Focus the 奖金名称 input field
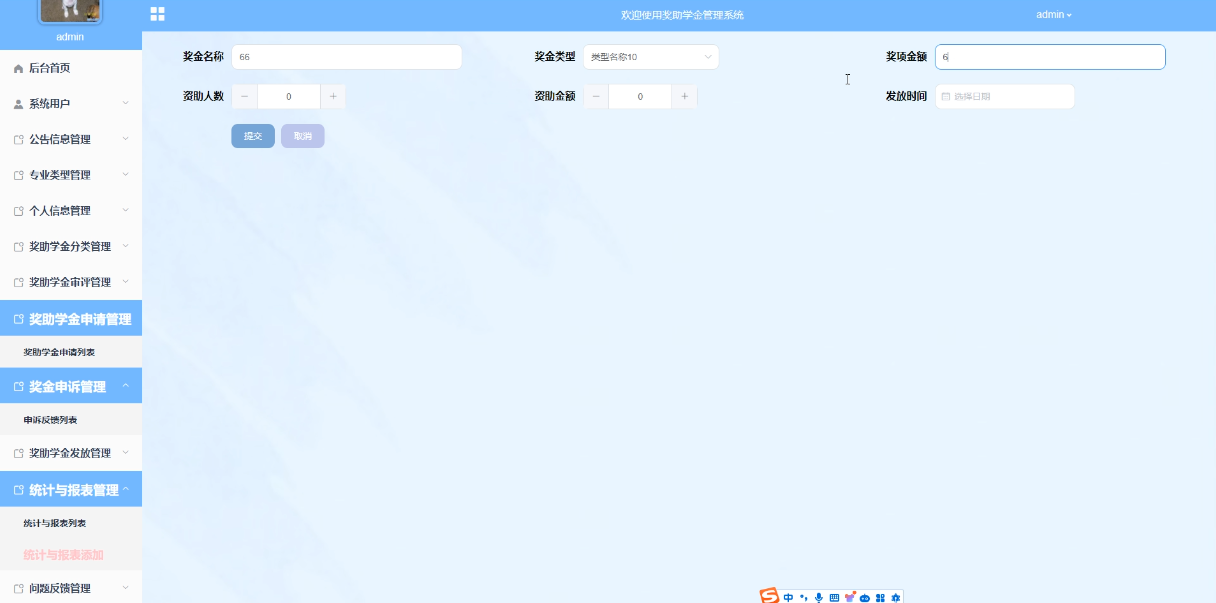This screenshot has height=603, width=1216. (x=346, y=57)
